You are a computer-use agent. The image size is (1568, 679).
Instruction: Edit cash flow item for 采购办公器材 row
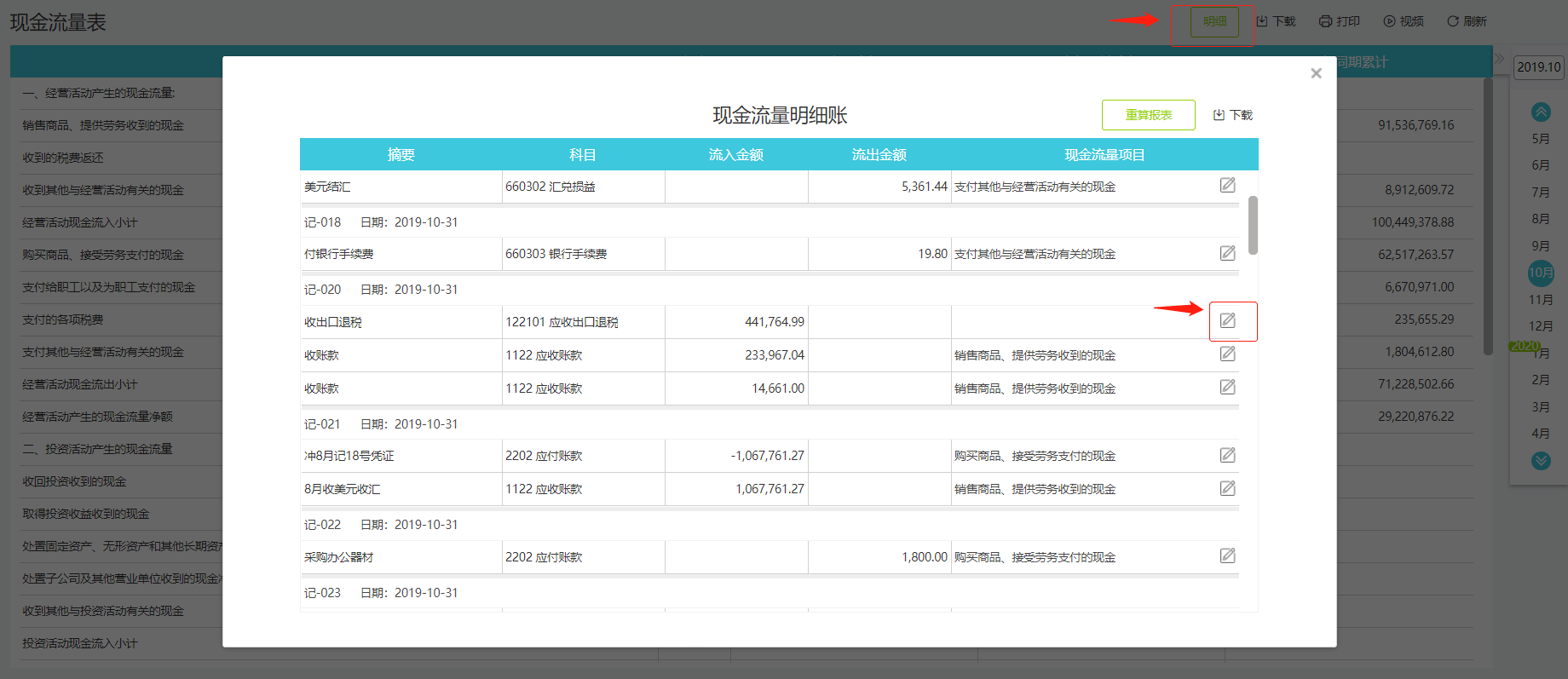tap(1227, 555)
